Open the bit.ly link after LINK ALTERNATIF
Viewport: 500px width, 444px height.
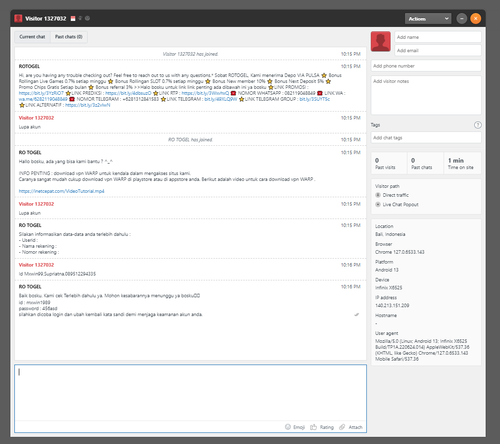pos(88,105)
